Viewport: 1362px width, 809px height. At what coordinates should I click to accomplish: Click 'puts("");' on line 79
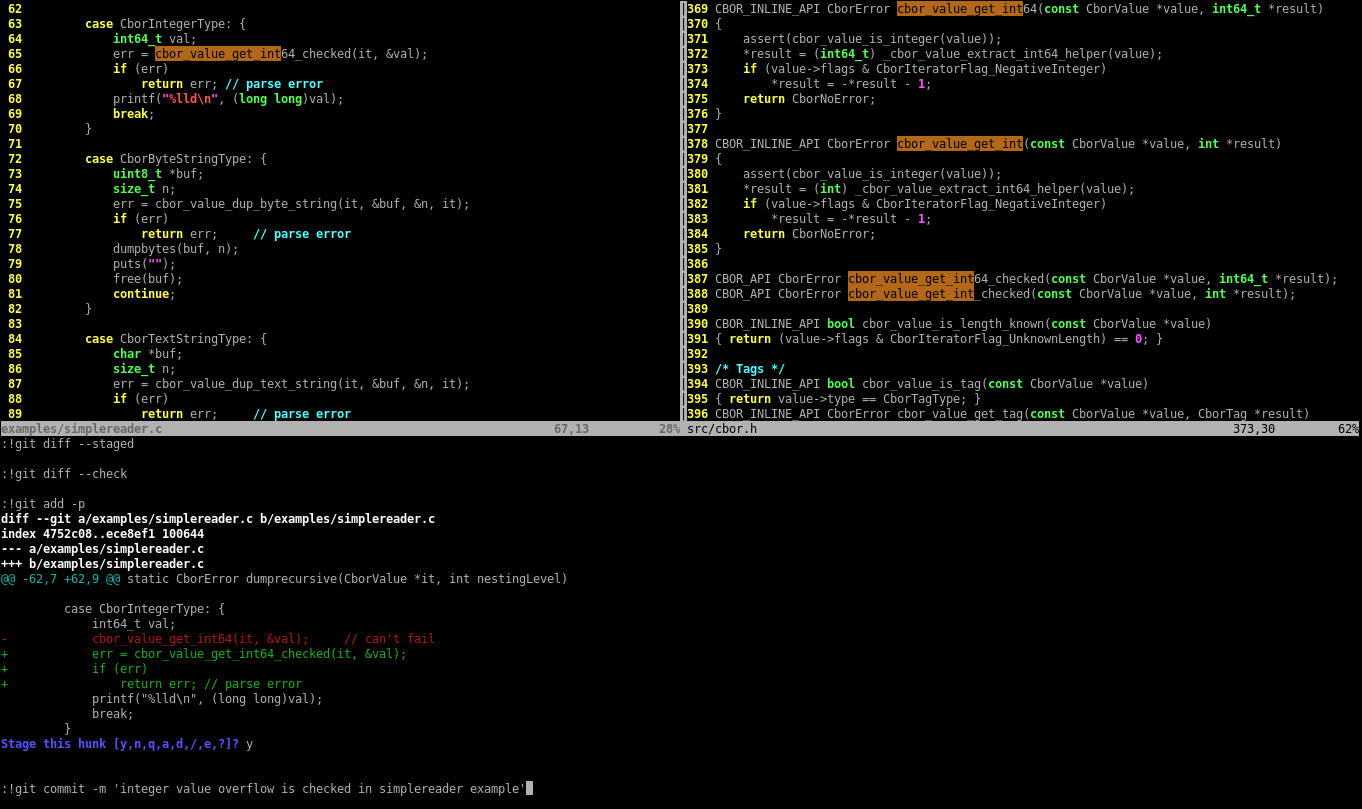tap(144, 264)
